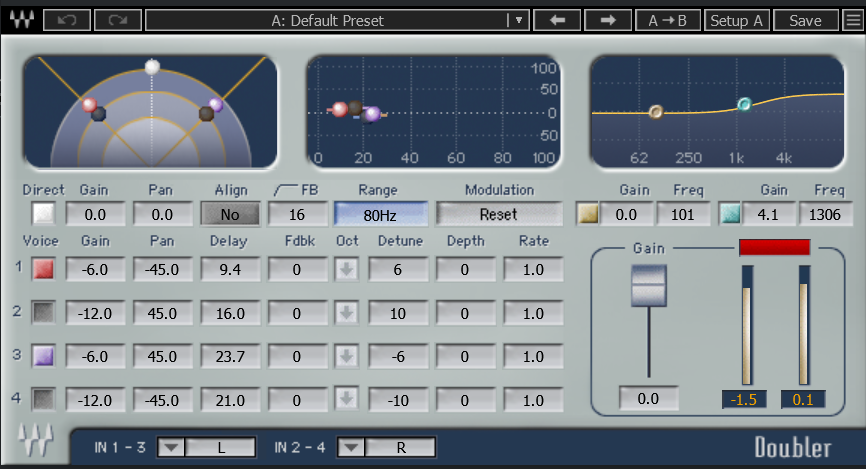
Task: Click the right output level meter
Action: tap(804, 325)
